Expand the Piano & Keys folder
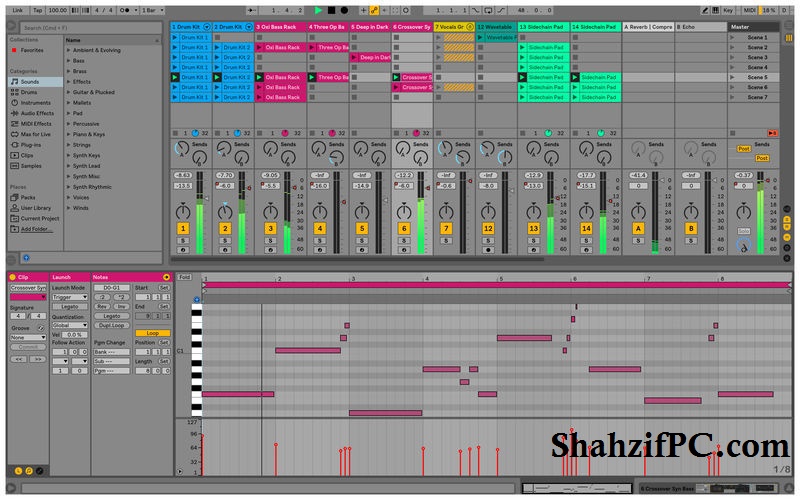This screenshot has height=500, width=800. [68, 134]
